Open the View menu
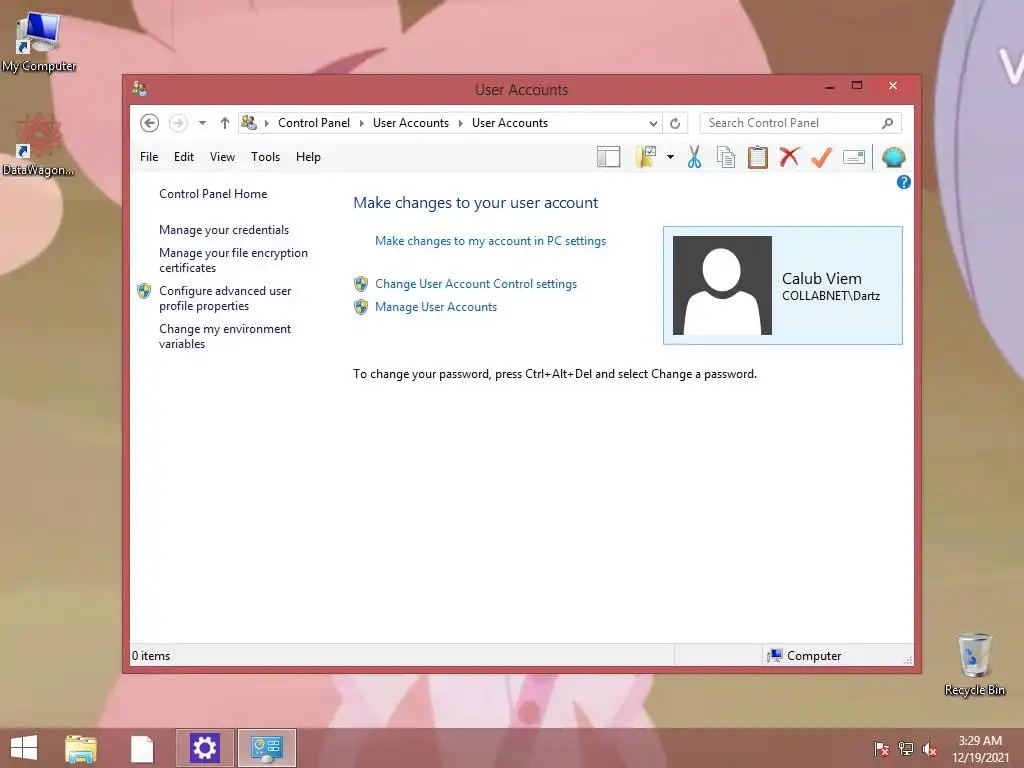 point(222,157)
